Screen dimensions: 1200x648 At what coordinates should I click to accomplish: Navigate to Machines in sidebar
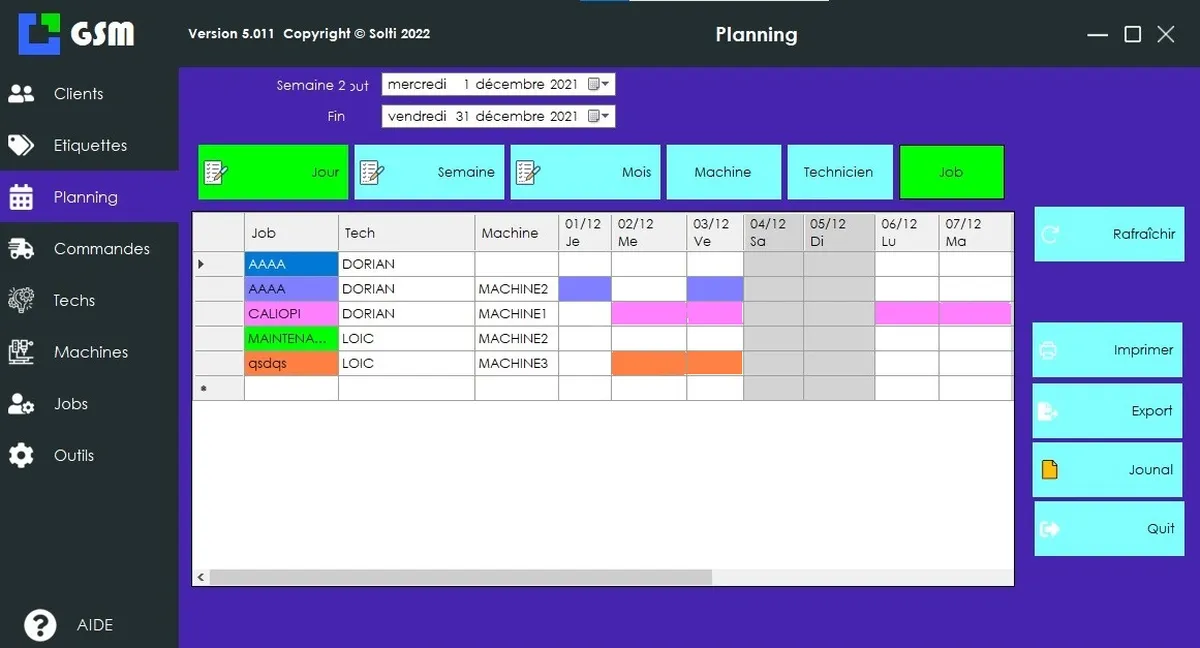(x=89, y=352)
